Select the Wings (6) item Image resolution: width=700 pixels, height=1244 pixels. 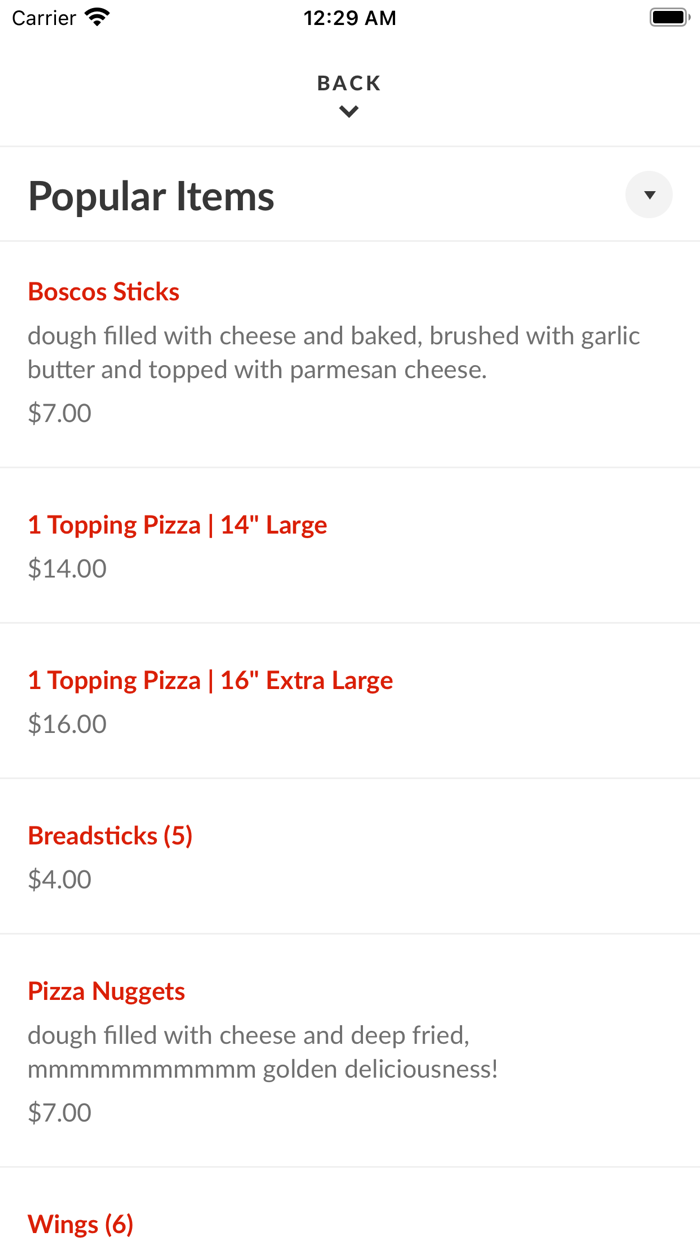(80, 1223)
